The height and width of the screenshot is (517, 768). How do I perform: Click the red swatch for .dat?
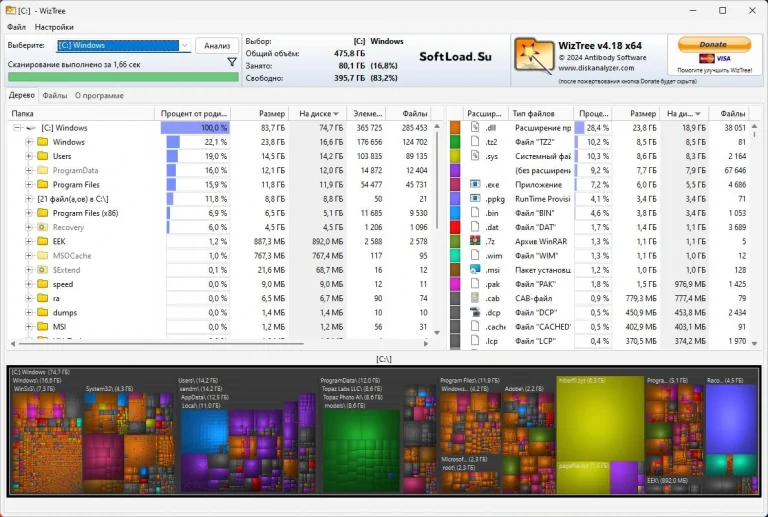click(x=455, y=227)
